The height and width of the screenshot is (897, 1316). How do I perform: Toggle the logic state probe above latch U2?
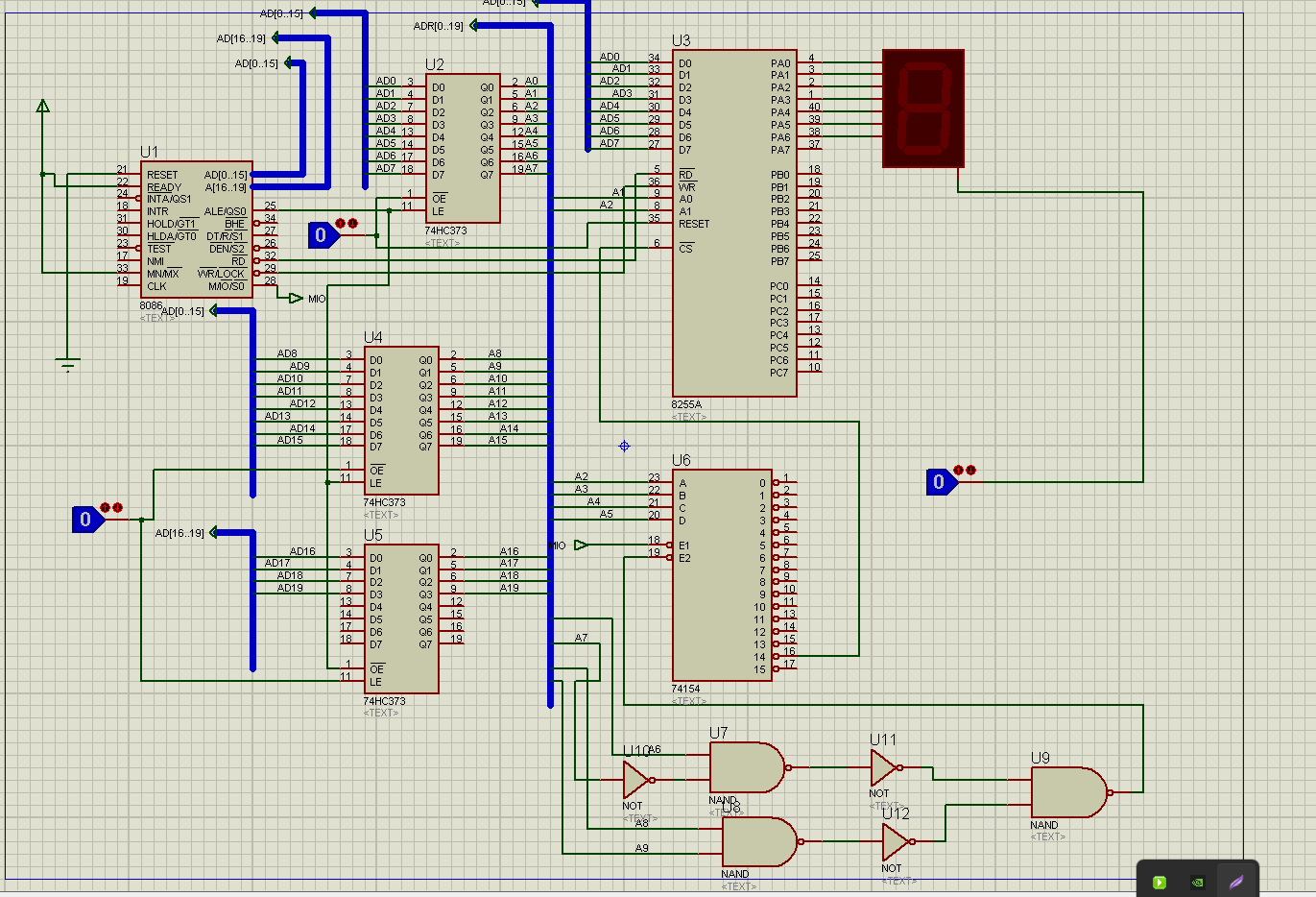(321, 234)
